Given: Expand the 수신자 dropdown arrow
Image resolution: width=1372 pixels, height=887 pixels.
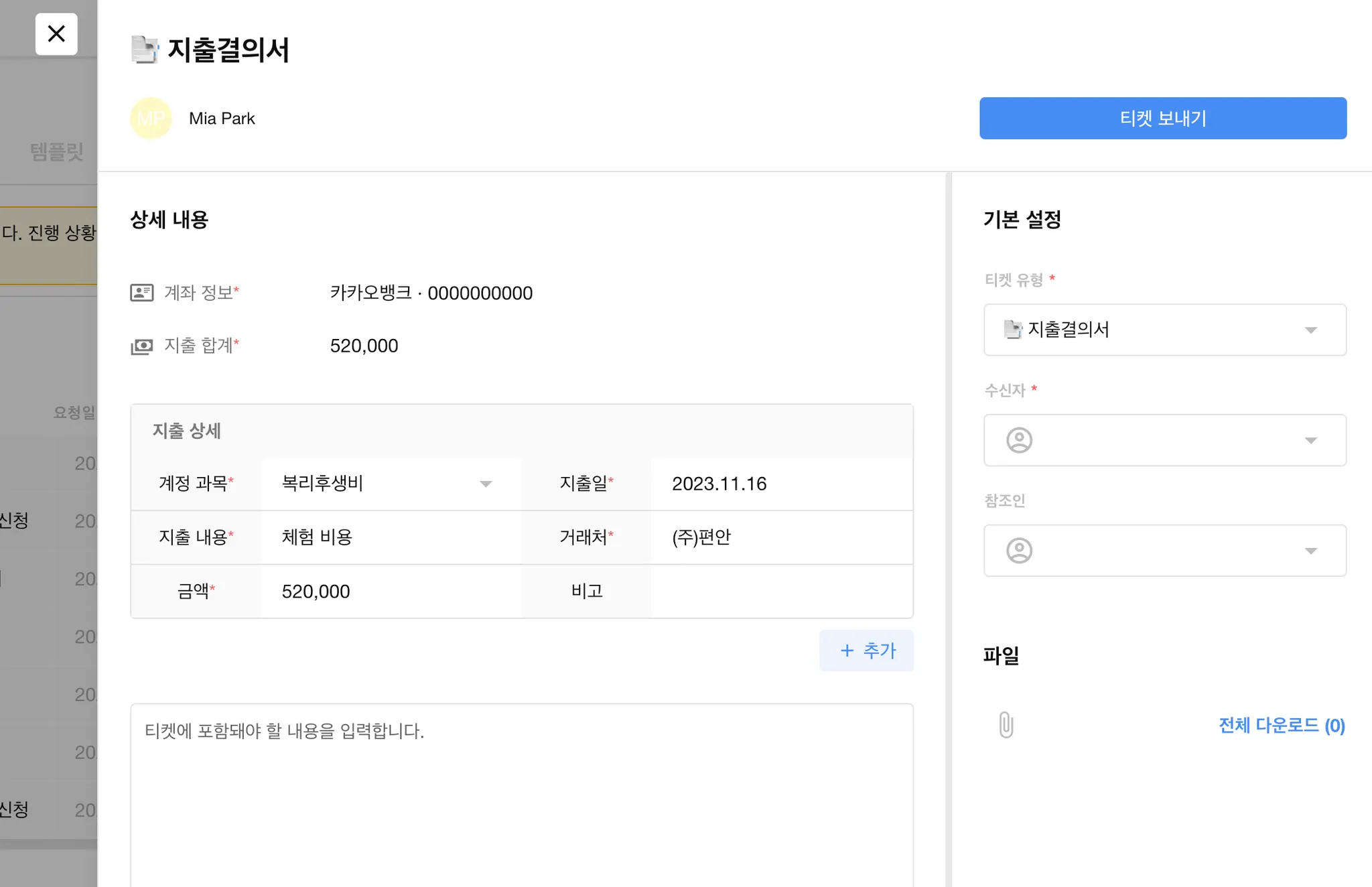Looking at the screenshot, I should [1310, 440].
